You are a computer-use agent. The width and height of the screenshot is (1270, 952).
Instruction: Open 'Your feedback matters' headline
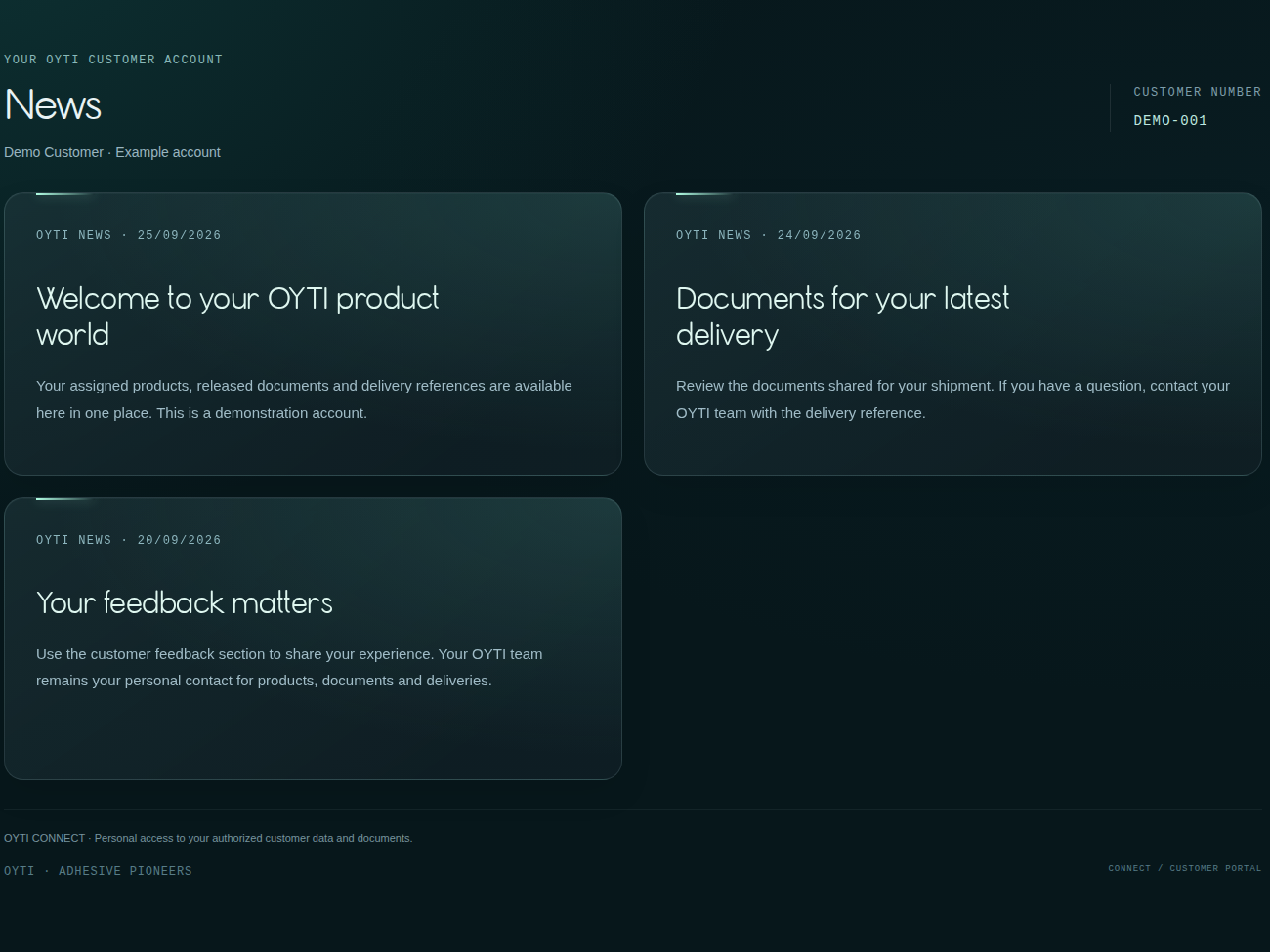185,602
